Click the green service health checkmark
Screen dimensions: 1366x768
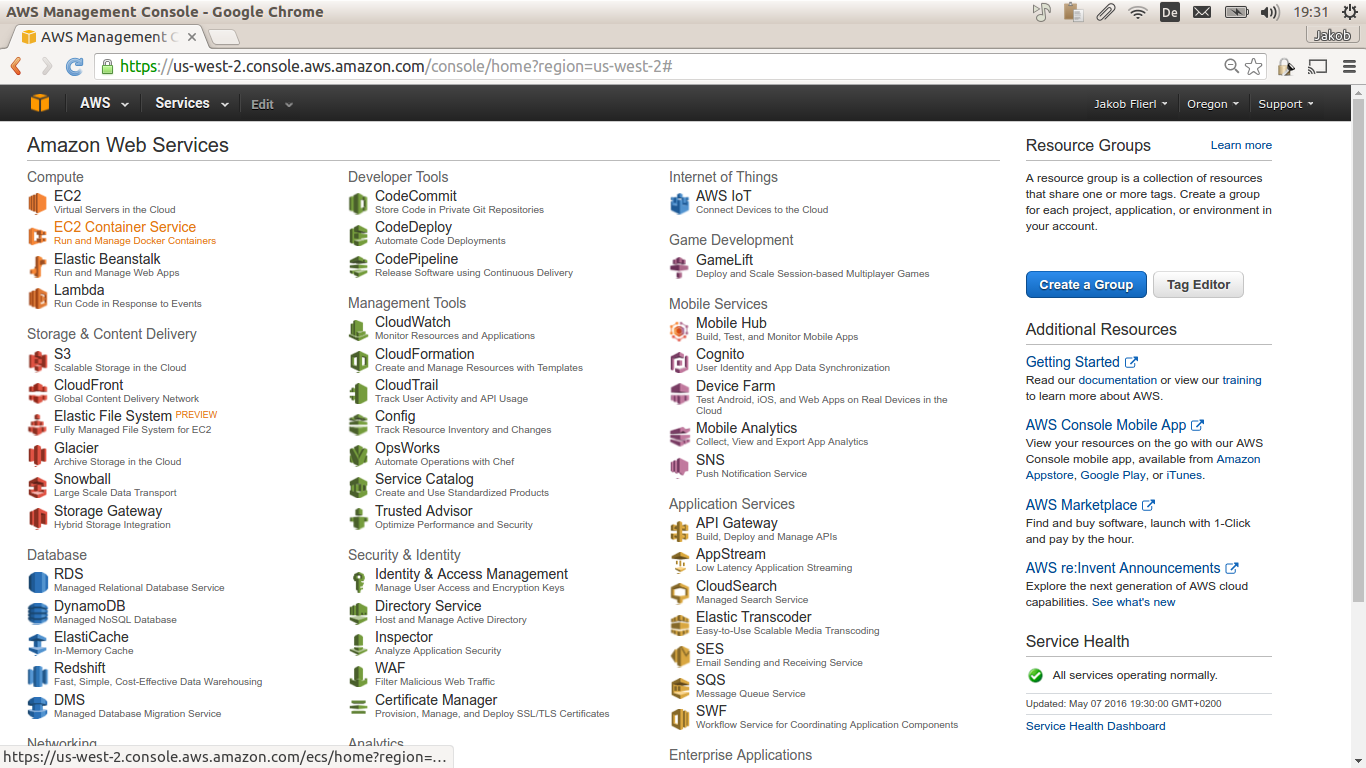1035,676
